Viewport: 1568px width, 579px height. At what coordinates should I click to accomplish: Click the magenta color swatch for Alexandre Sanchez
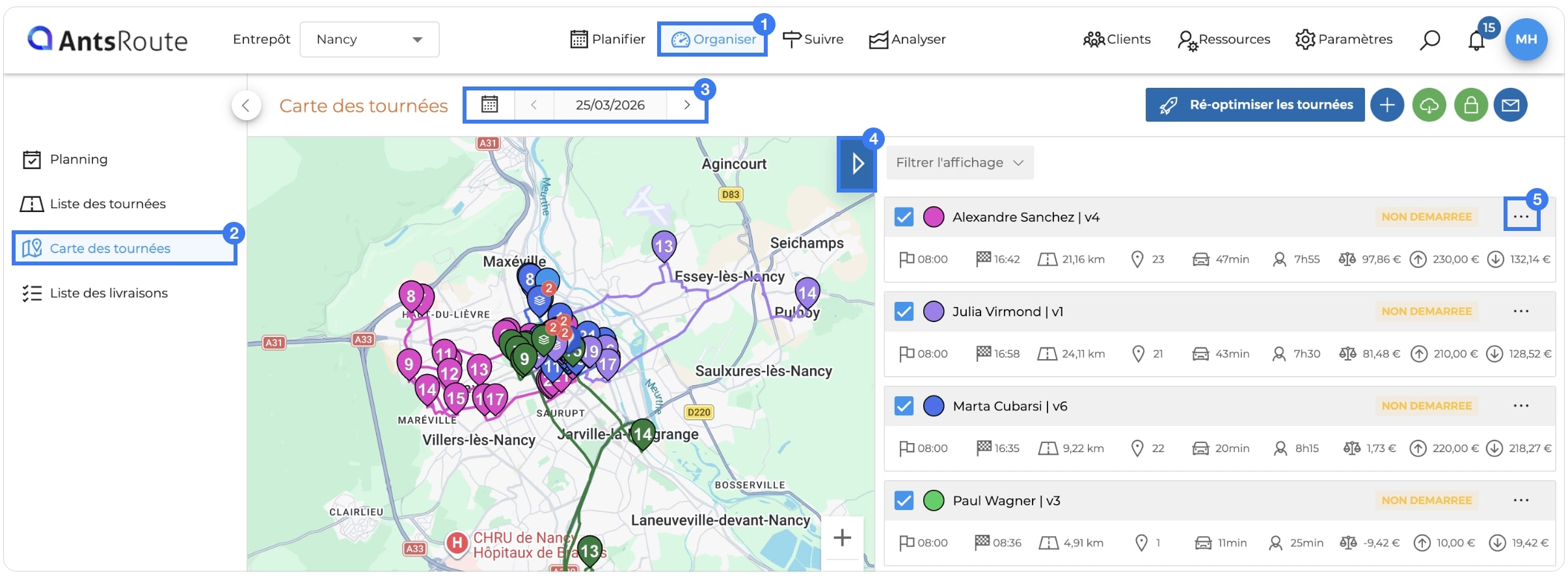click(934, 217)
